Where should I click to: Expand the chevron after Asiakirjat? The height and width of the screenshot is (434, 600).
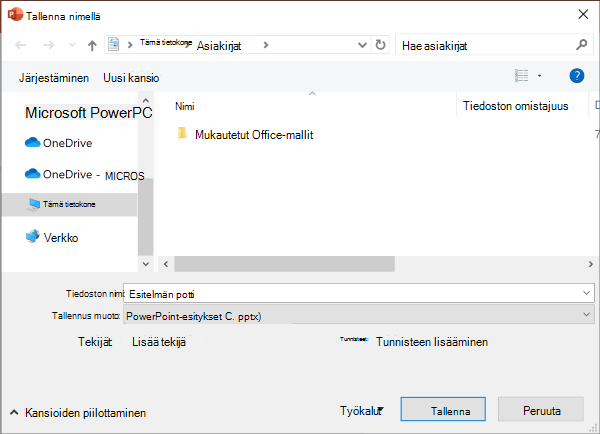pyautogui.click(x=266, y=45)
